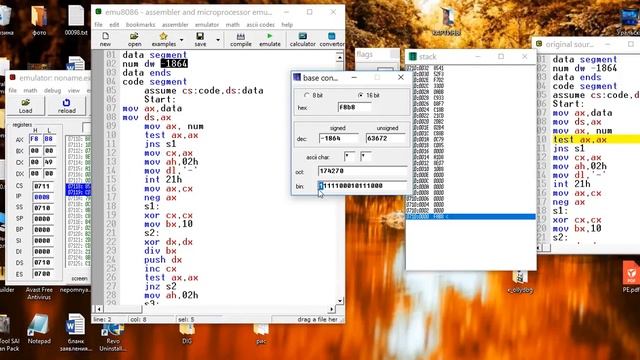Click the editor horizontal scroll right arrow

coord(331,309)
